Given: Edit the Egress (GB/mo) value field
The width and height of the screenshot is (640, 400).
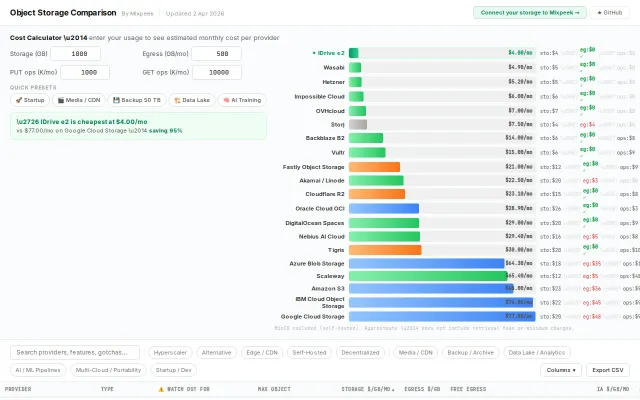Looking at the screenshot, I should click(216, 53).
